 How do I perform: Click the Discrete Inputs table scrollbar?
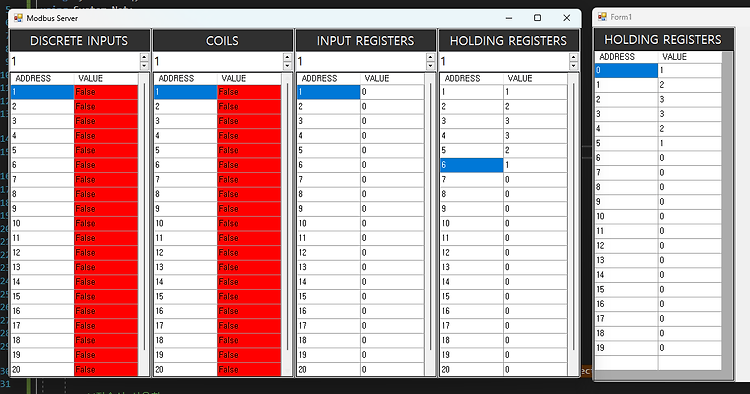tap(144, 225)
